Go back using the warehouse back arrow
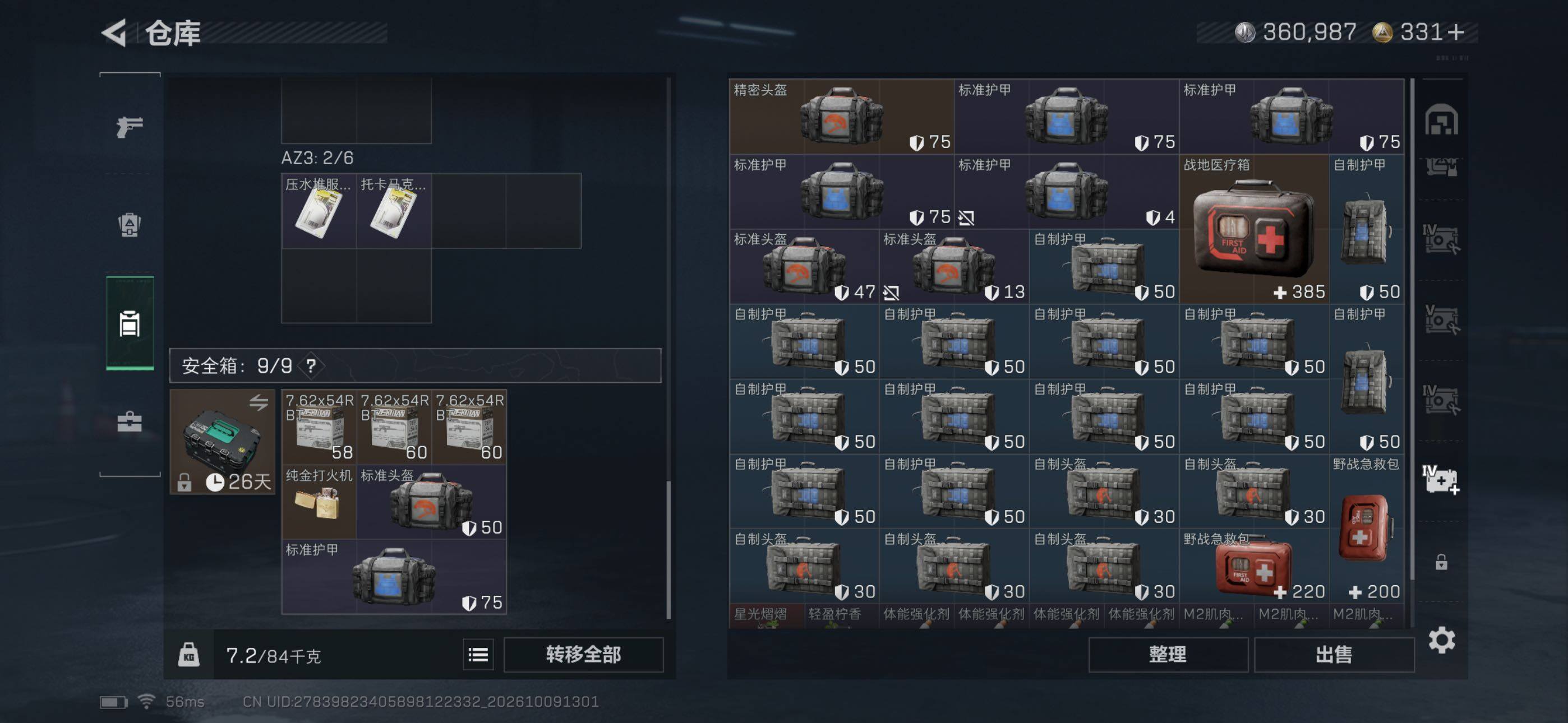The image size is (1568, 723). [114, 33]
